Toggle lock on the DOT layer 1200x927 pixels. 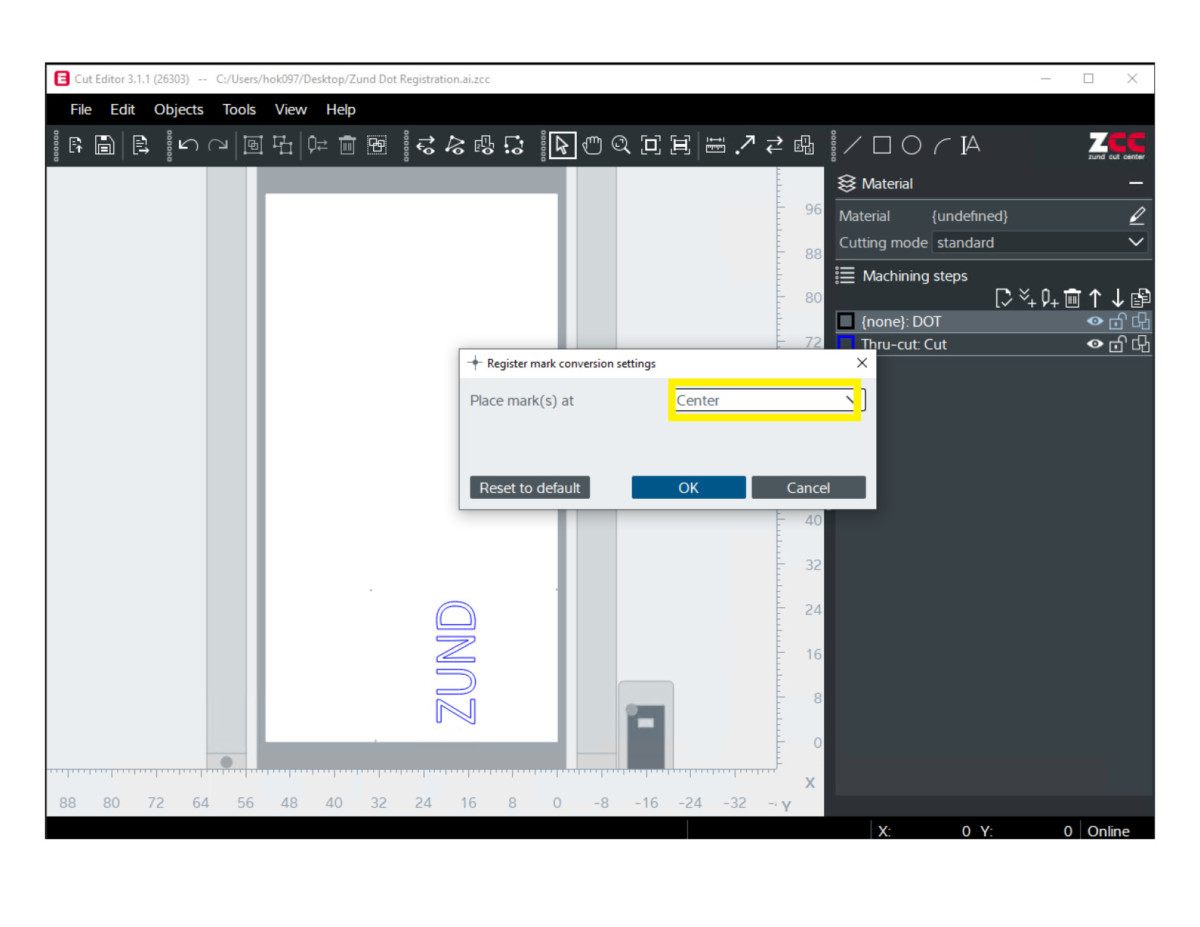[x=1118, y=322]
